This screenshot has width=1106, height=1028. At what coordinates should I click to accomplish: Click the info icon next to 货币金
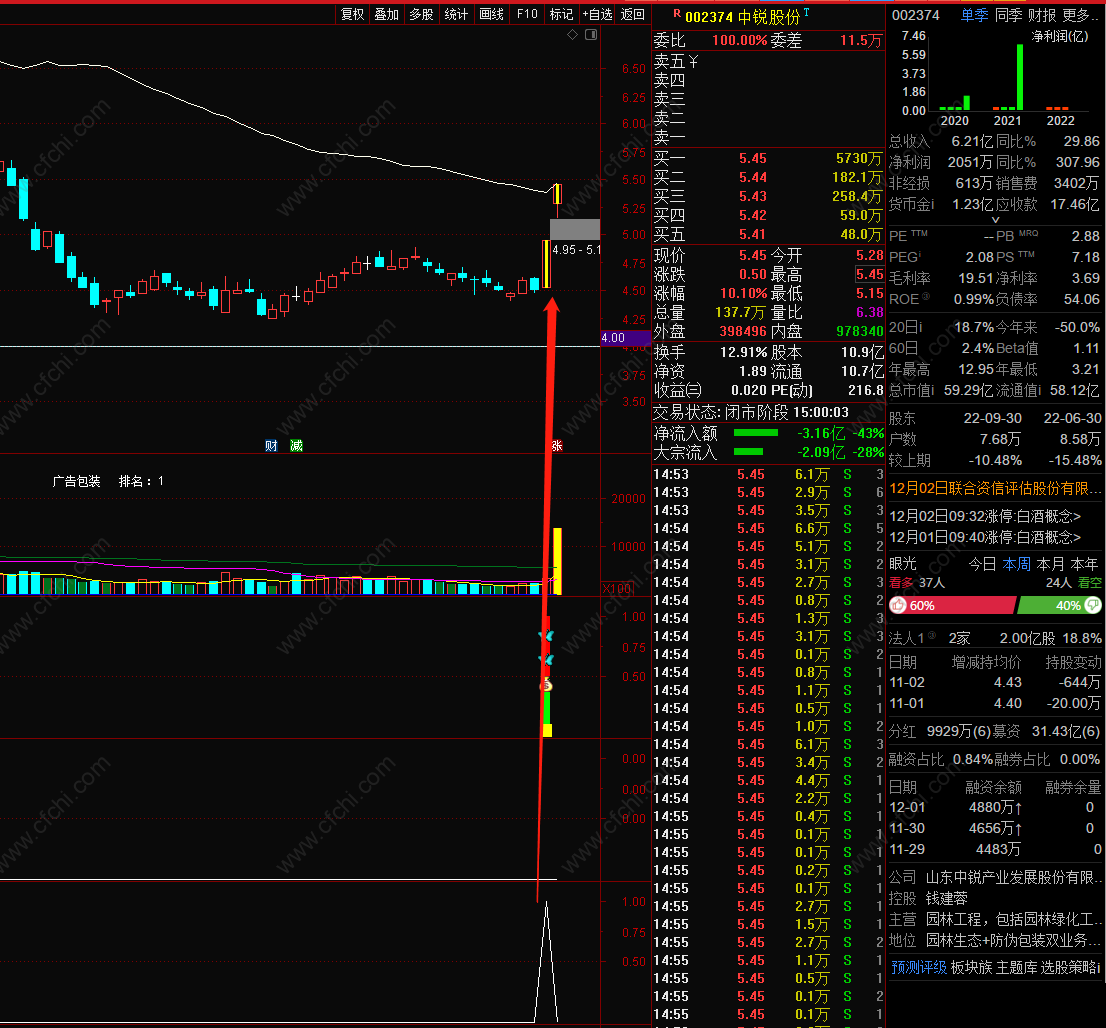click(x=932, y=203)
